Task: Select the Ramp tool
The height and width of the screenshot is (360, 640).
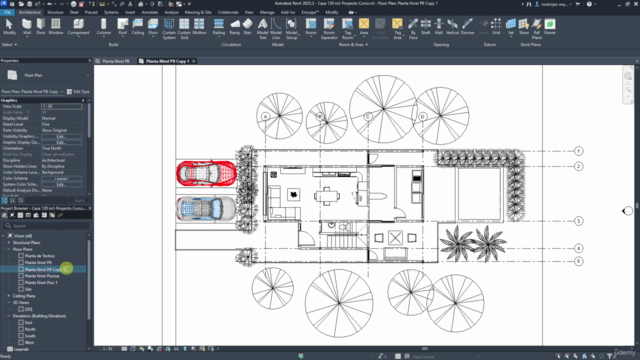Action: [x=235, y=27]
